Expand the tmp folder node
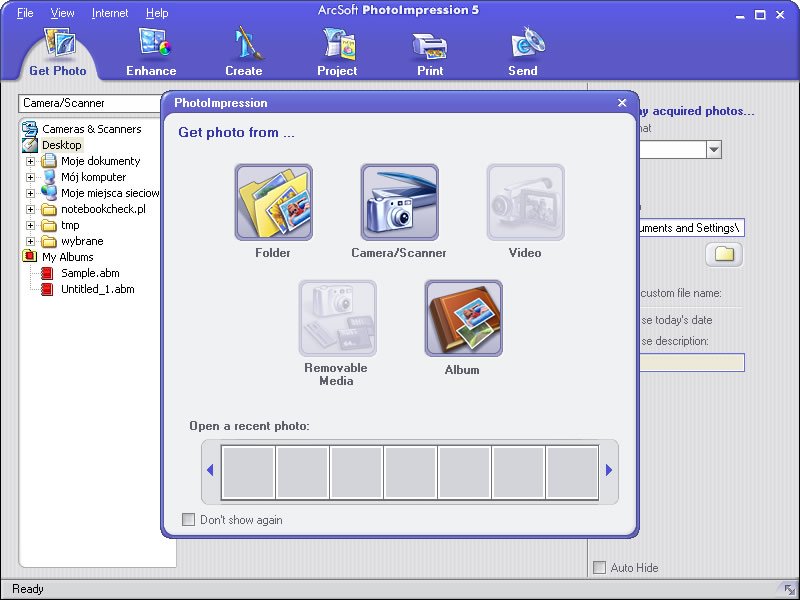This screenshot has height=600, width=800. coord(30,225)
